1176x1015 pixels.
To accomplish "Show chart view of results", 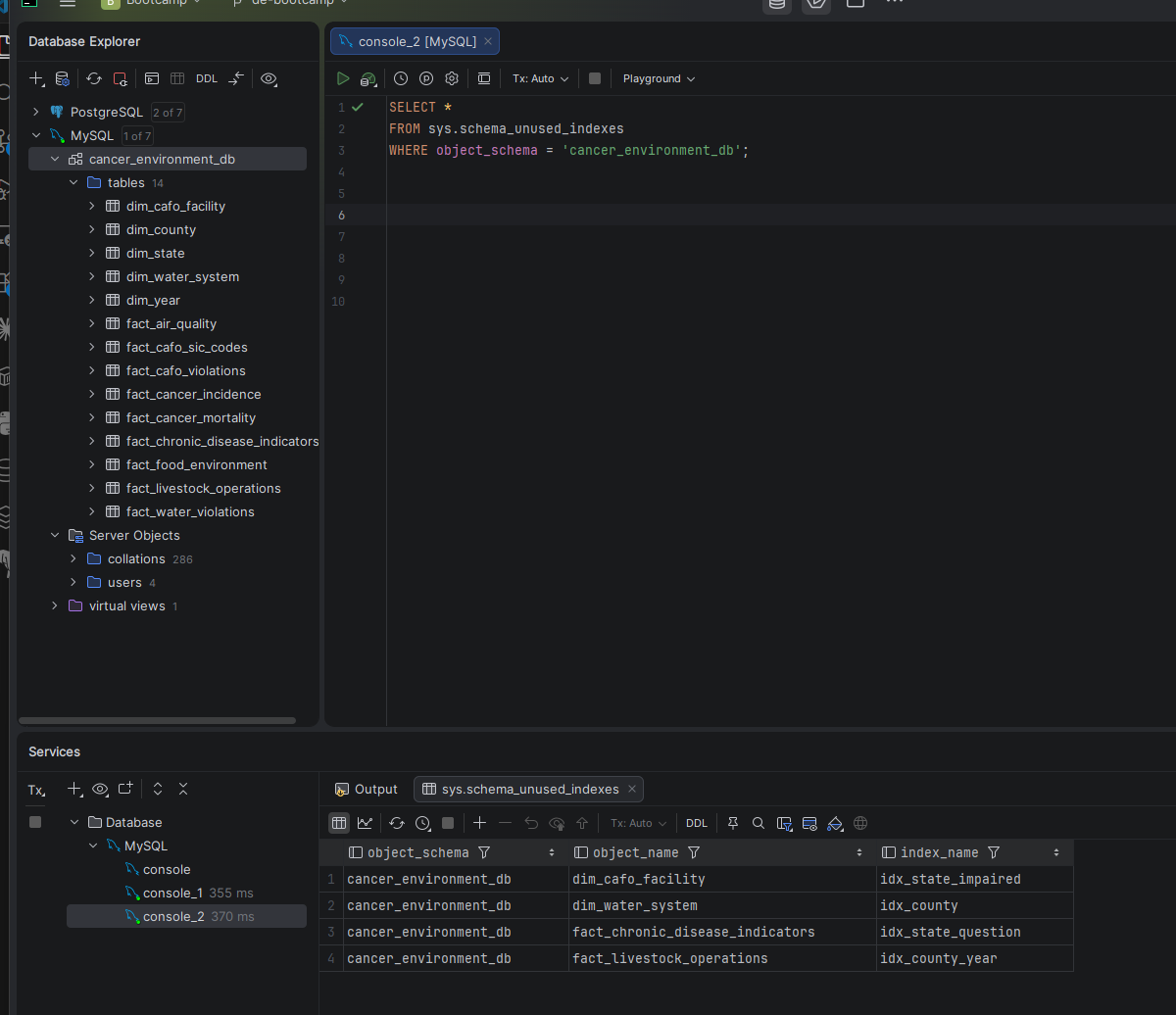I will coord(365,823).
